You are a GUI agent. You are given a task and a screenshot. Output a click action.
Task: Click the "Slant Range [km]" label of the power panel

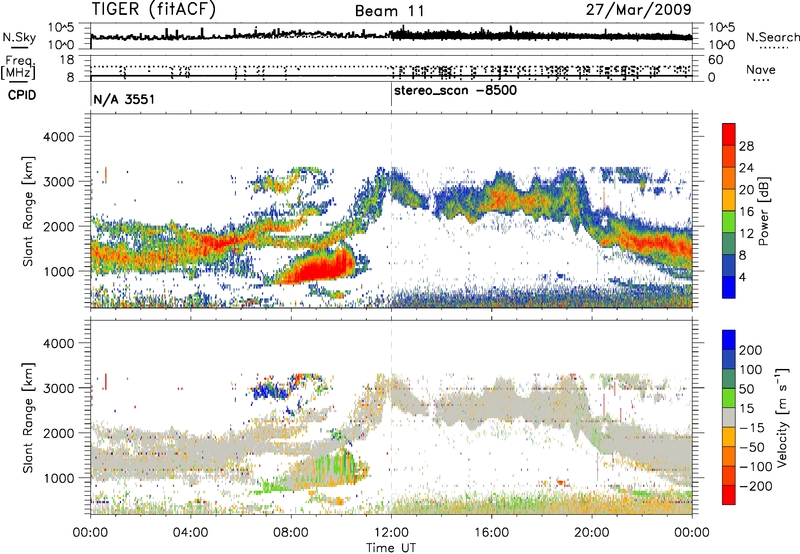(x=28, y=211)
